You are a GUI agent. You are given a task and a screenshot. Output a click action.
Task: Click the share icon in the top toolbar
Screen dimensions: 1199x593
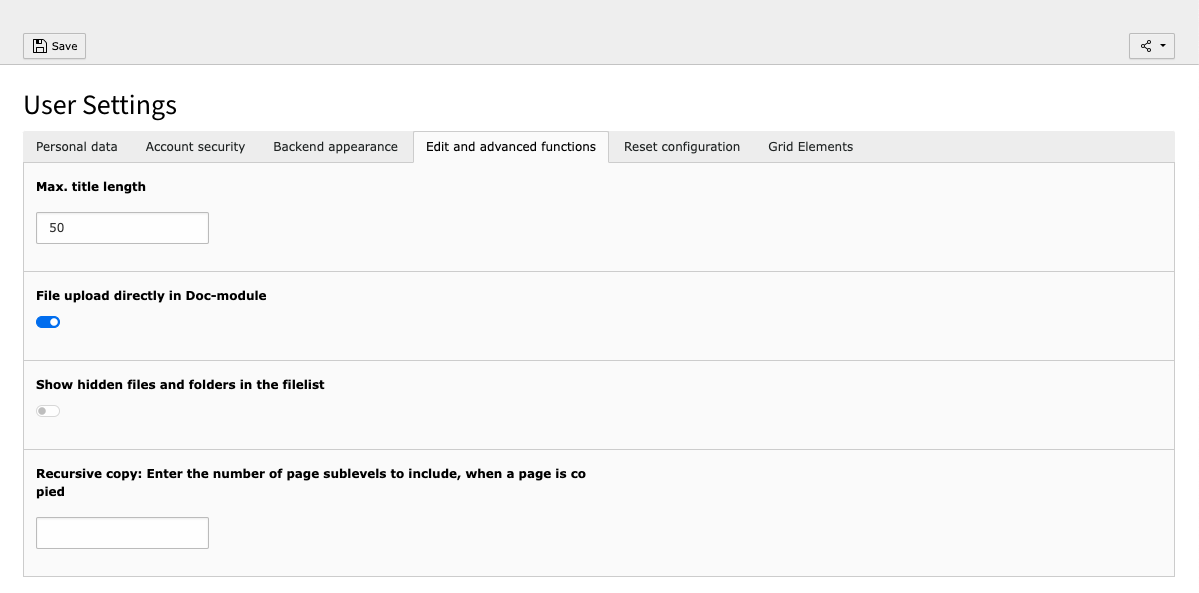(1147, 45)
